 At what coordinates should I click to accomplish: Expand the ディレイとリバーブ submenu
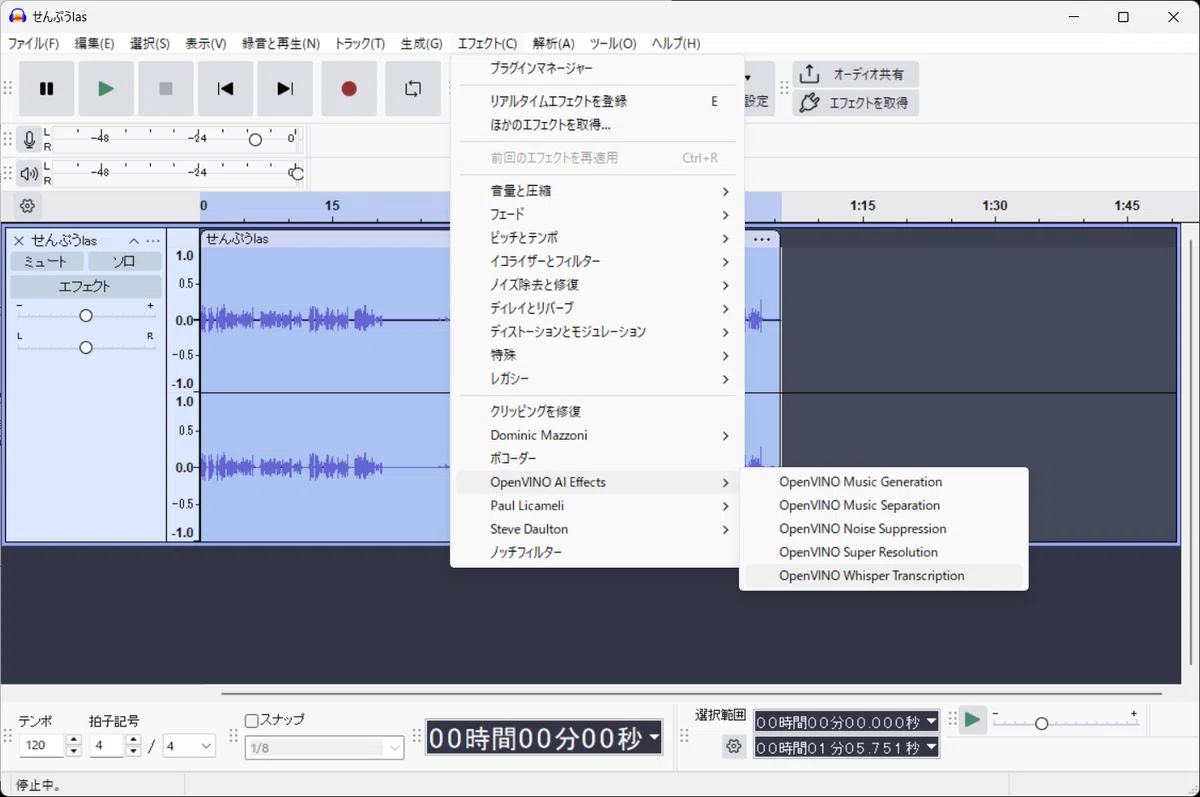[x=597, y=308]
